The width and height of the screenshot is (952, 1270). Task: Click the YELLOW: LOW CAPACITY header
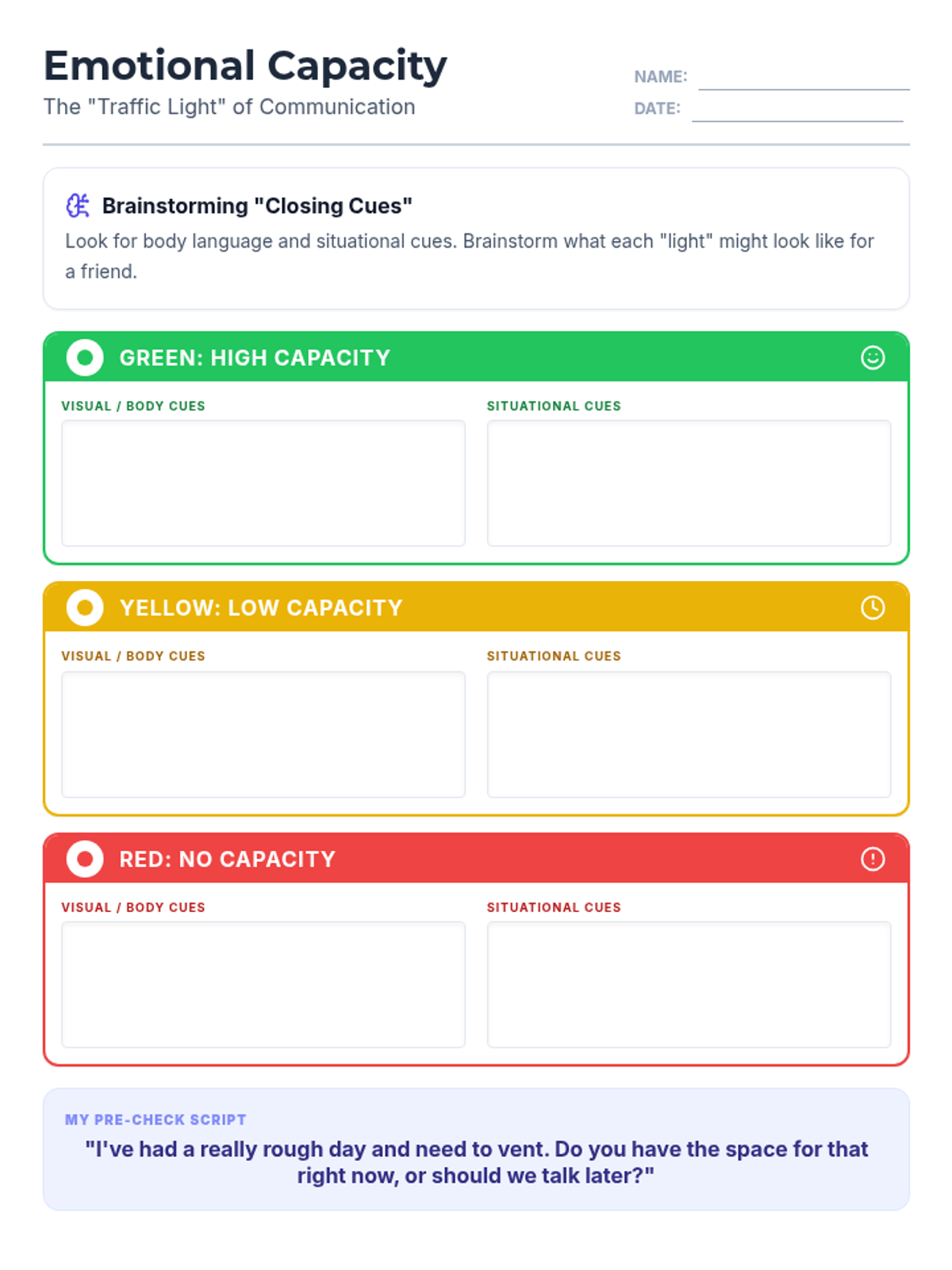(x=261, y=608)
